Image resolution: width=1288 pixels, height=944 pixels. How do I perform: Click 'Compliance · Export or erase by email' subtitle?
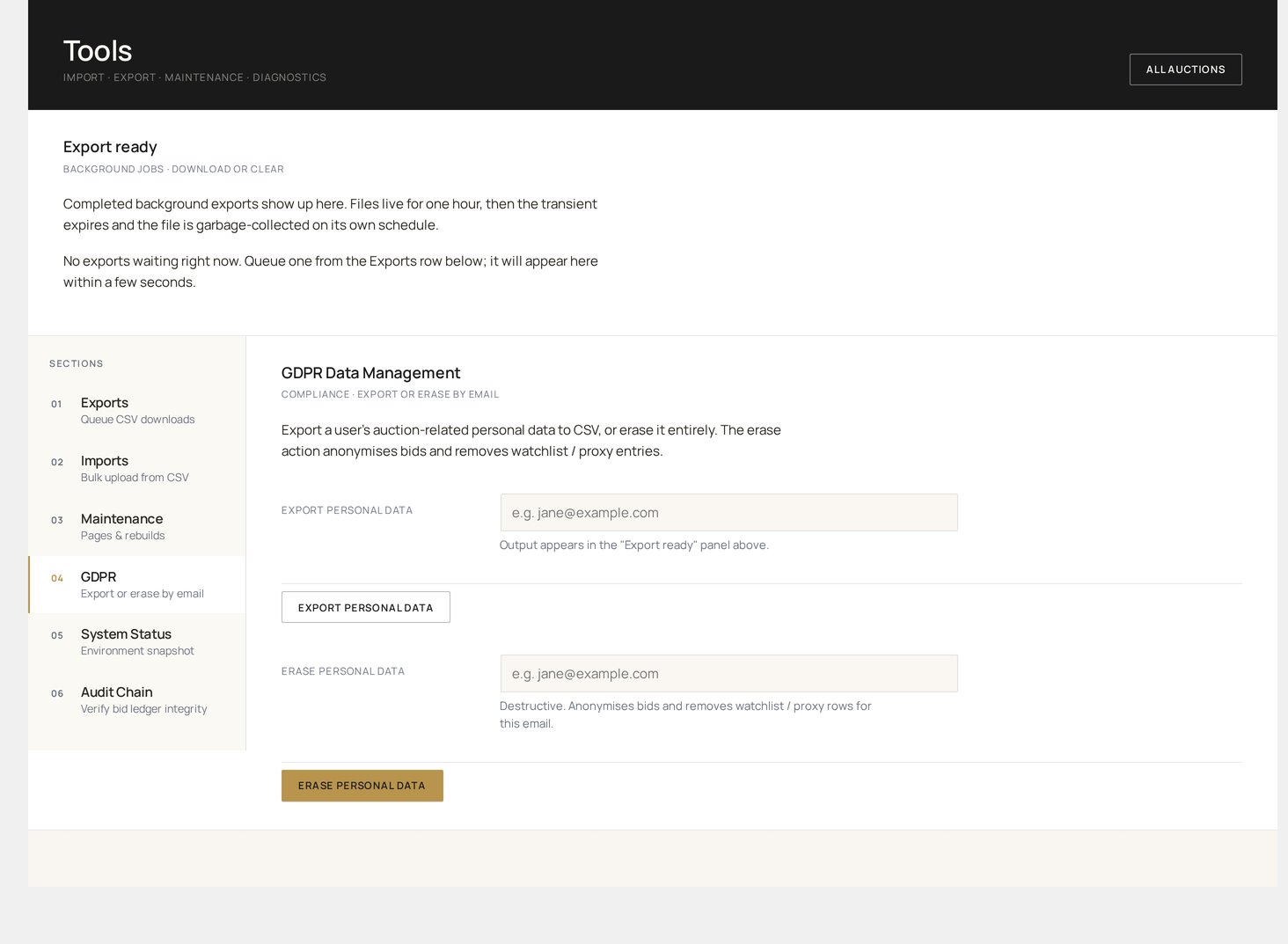(x=390, y=394)
